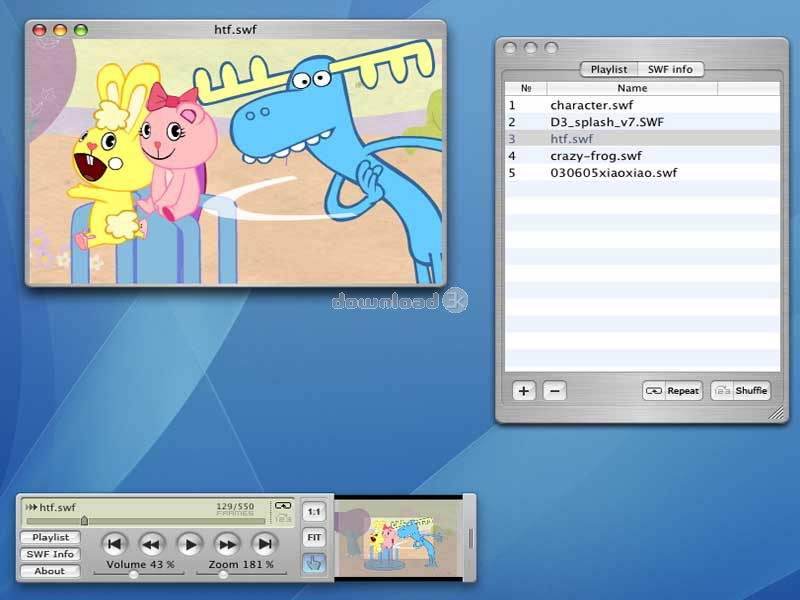Switch to the SWF info tab
800x600 pixels.
(x=670, y=69)
